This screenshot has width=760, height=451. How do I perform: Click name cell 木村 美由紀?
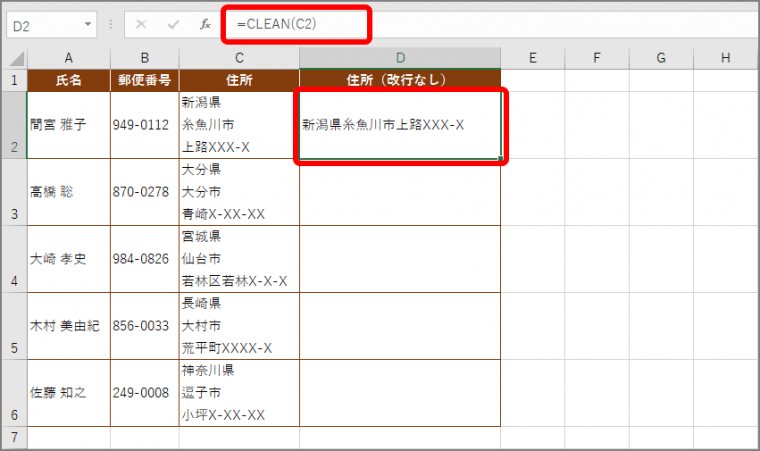[69, 326]
